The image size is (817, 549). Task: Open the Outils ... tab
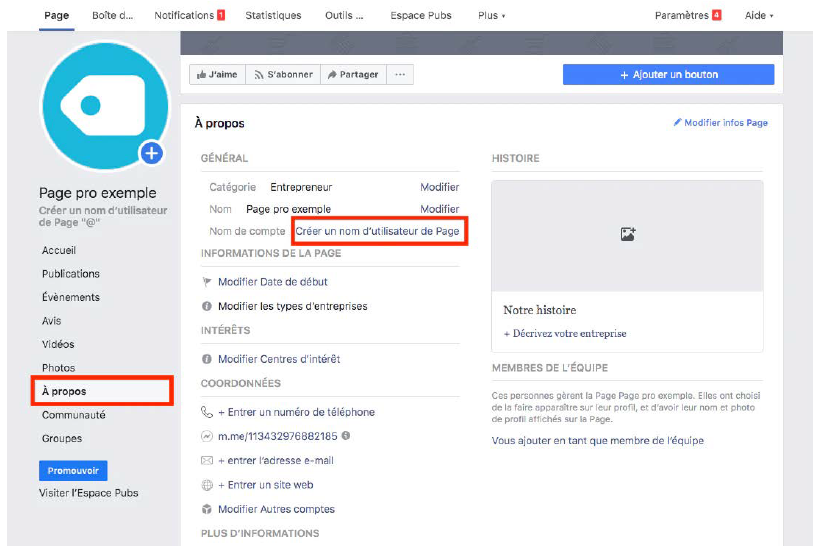(x=344, y=16)
